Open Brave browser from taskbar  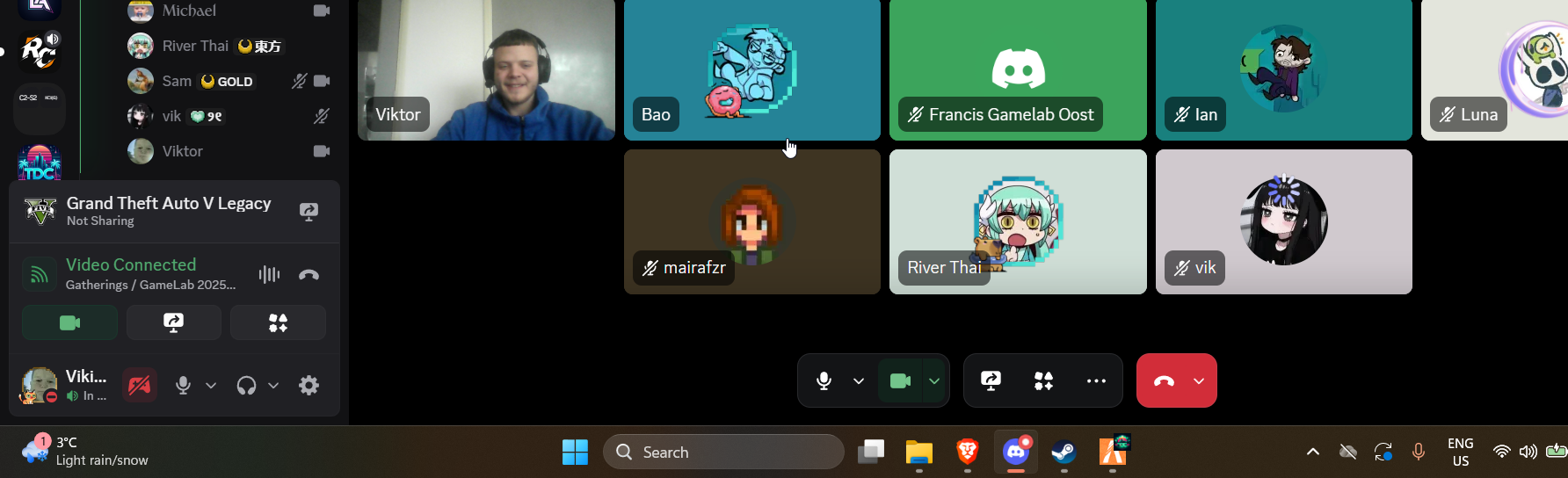(968, 452)
